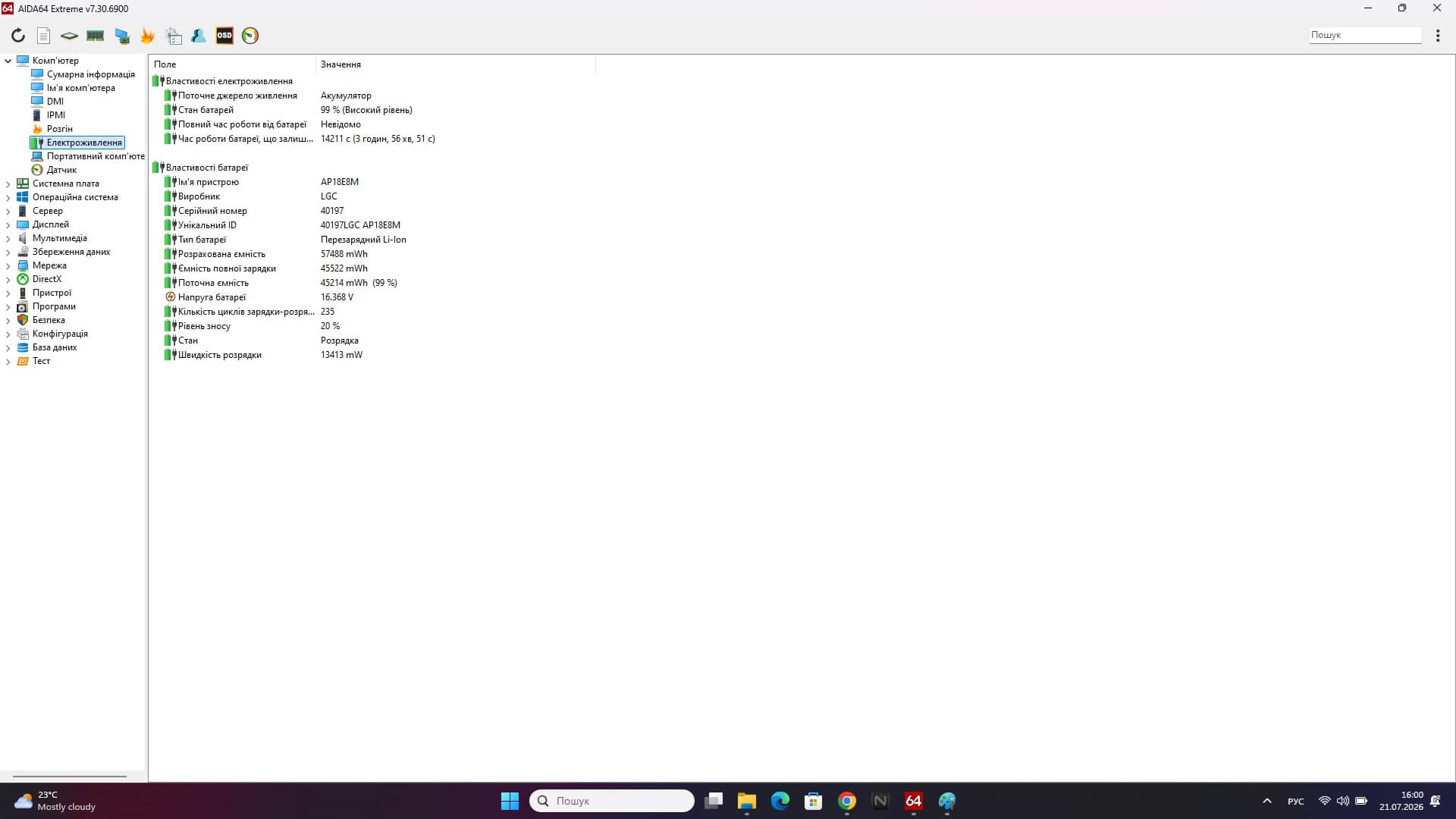Viewport: 1456px width, 819px height.
Task: Select the Рівень зносу row
Action: [372, 326]
